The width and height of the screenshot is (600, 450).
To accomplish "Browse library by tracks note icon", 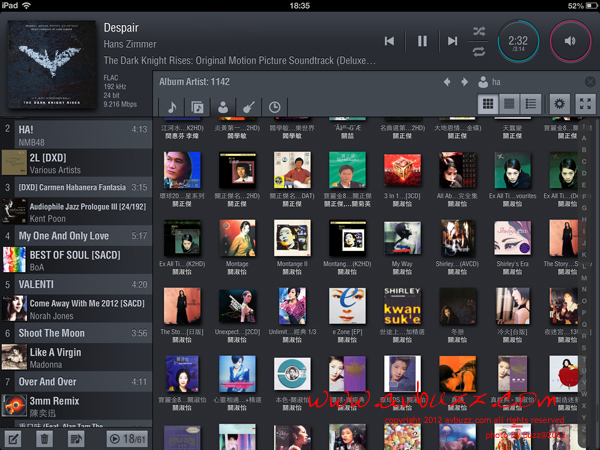I will (x=171, y=106).
